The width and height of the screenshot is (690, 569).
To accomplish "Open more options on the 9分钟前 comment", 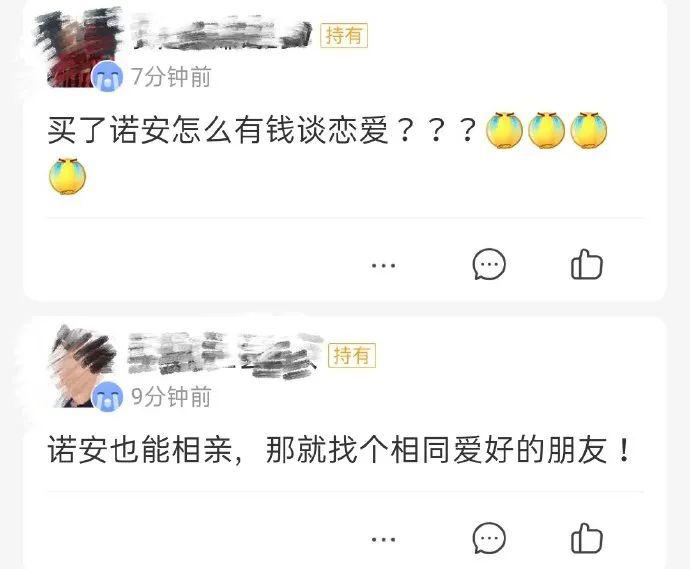I will 383,540.
